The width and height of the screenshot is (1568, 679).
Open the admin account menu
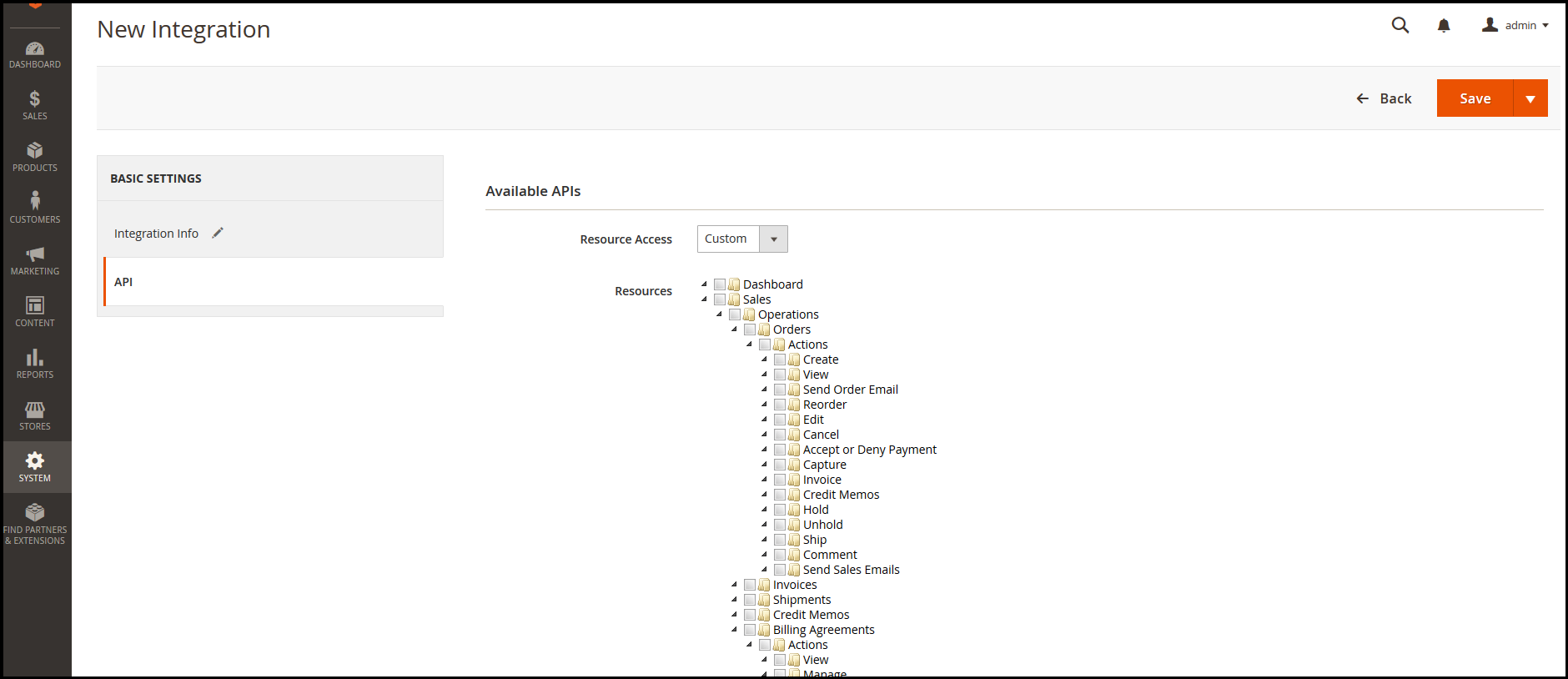point(1515,26)
